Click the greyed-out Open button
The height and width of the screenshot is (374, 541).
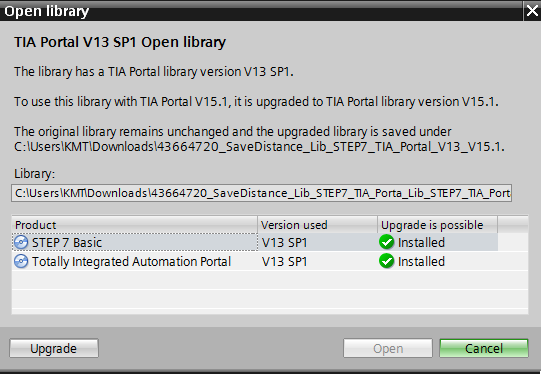[x=387, y=348]
